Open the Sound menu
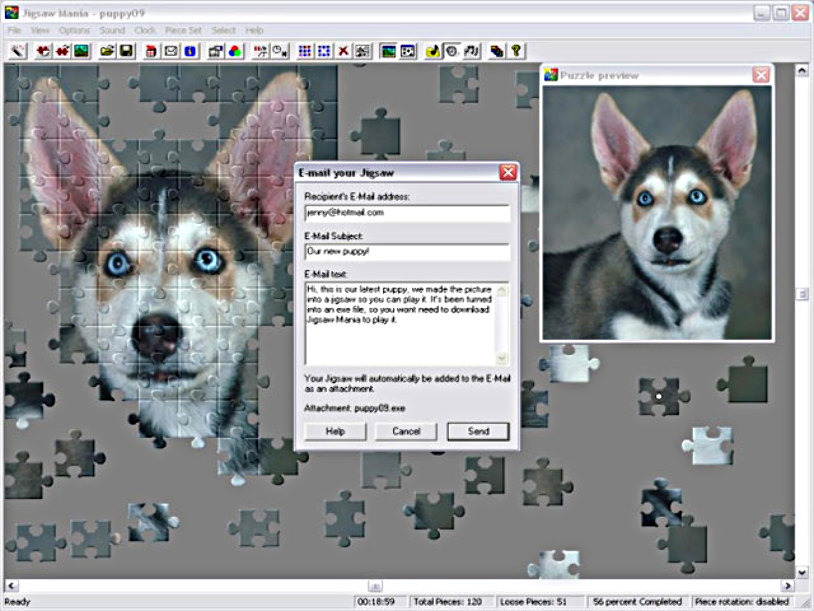Screen dimensions: 814x611 click(112, 30)
